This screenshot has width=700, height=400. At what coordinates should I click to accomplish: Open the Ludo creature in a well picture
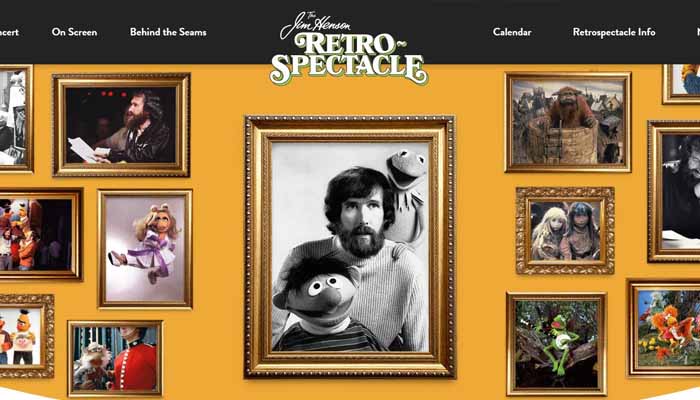pos(568,122)
